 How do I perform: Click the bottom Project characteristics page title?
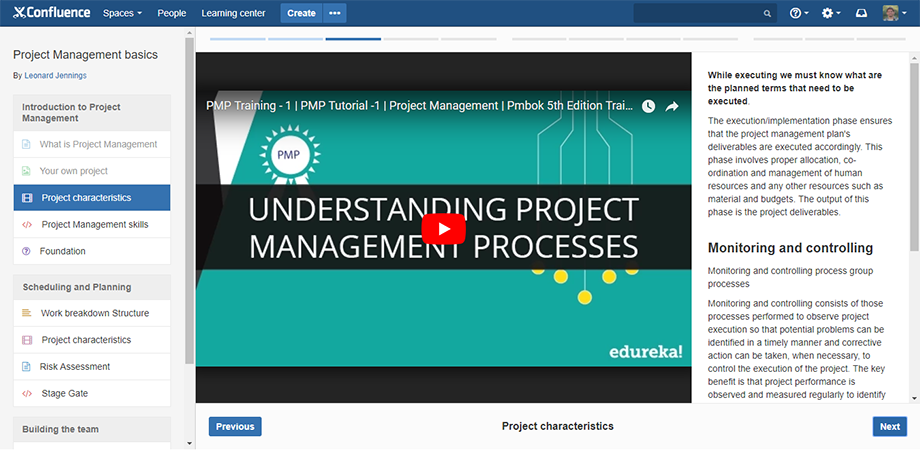point(557,426)
